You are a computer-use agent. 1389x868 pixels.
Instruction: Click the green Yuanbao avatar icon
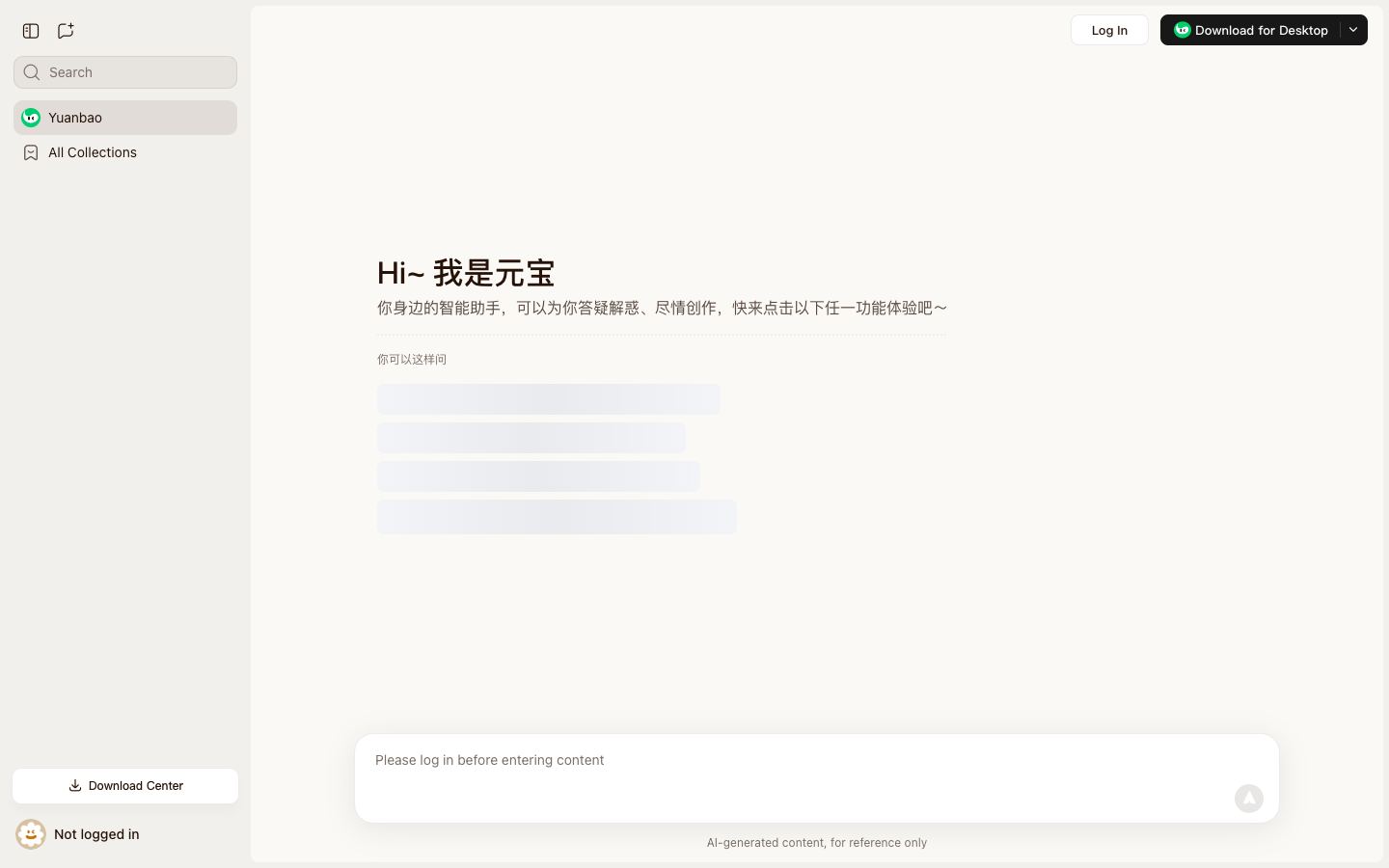pyautogui.click(x=31, y=118)
